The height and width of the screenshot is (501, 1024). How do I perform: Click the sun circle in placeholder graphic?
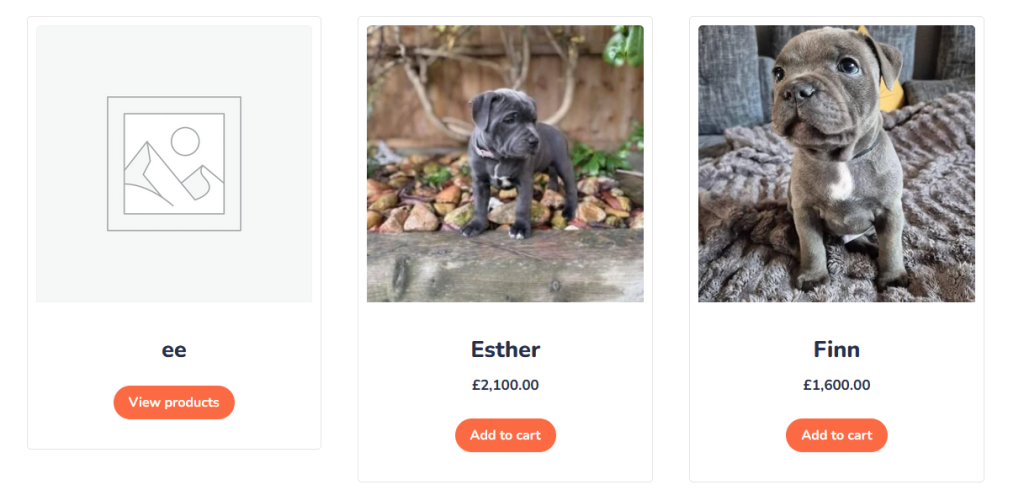pyautogui.click(x=185, y=141)
